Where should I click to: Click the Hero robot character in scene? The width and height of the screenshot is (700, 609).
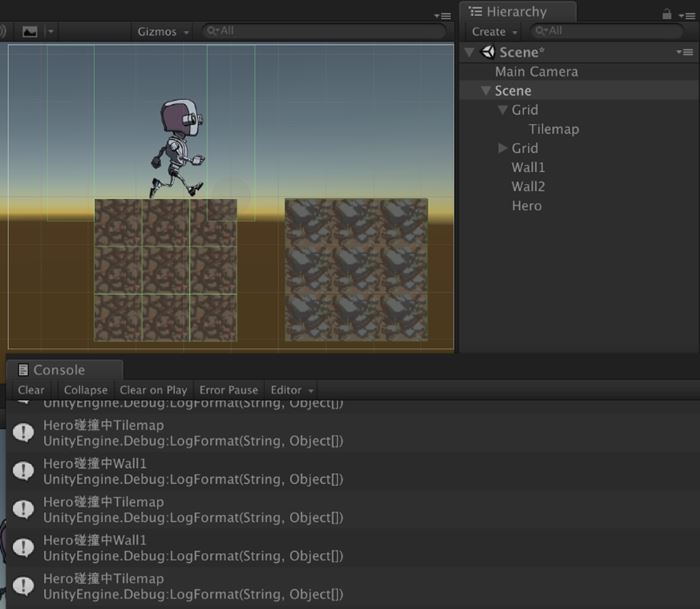(x=178, y=148)
